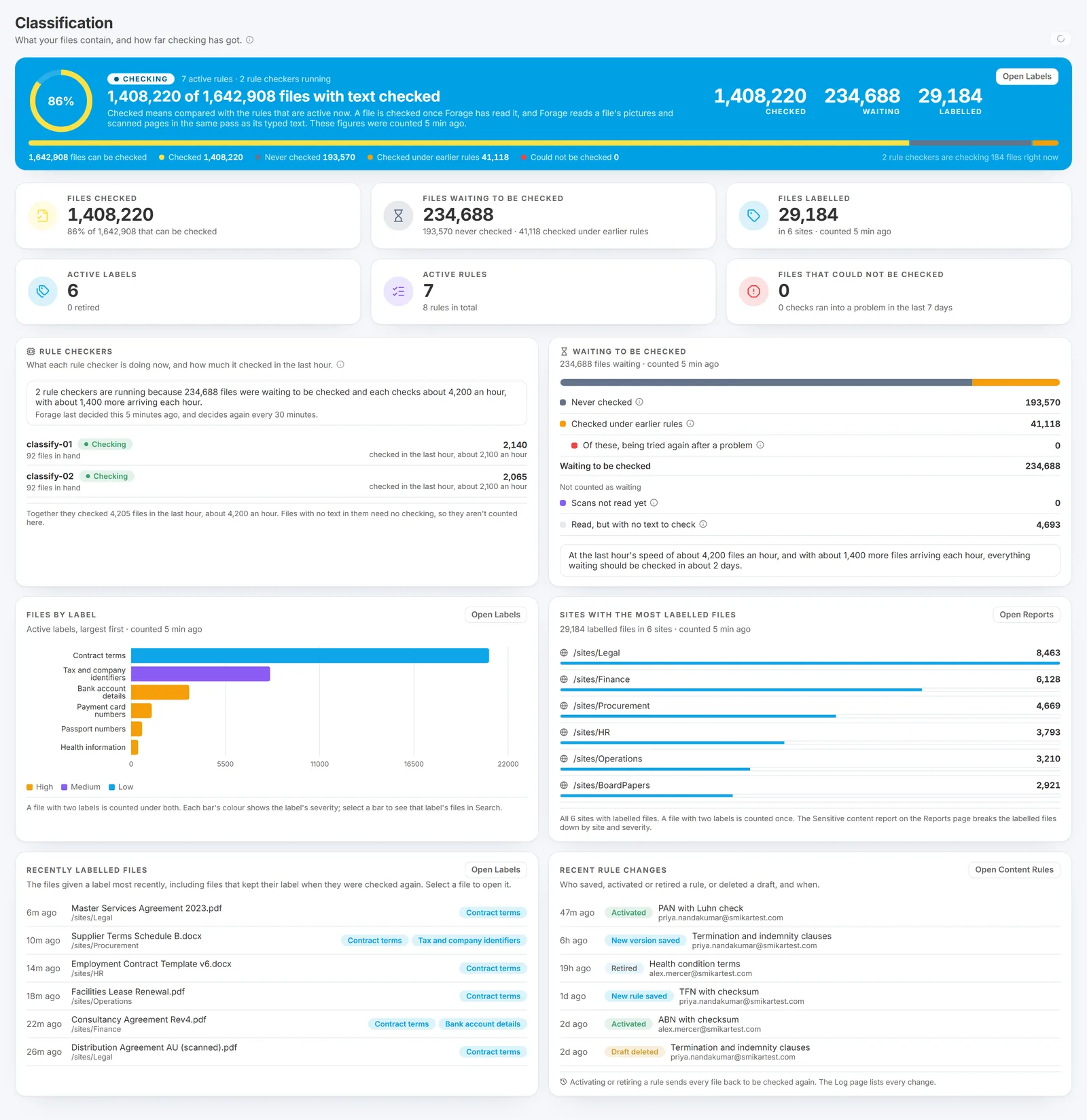Open Labels in Files by Label panel
The height and width of the screenshot is (1120, 1087).
[x=496, y=615]
